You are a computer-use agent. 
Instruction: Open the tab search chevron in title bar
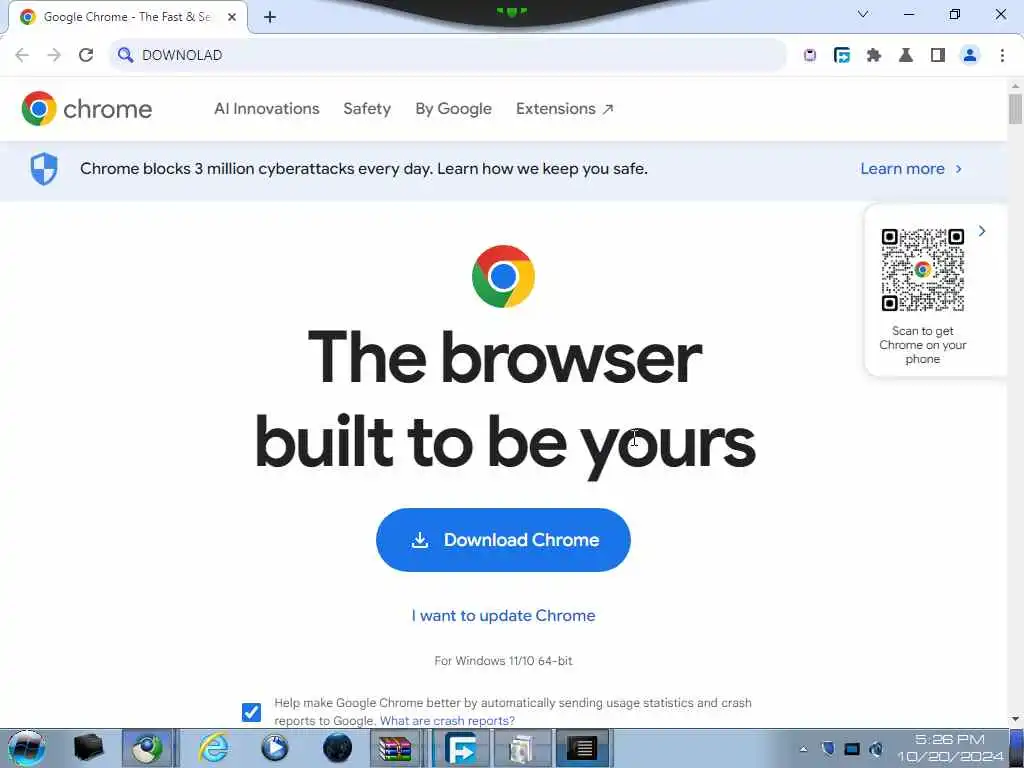click(863, 14)
